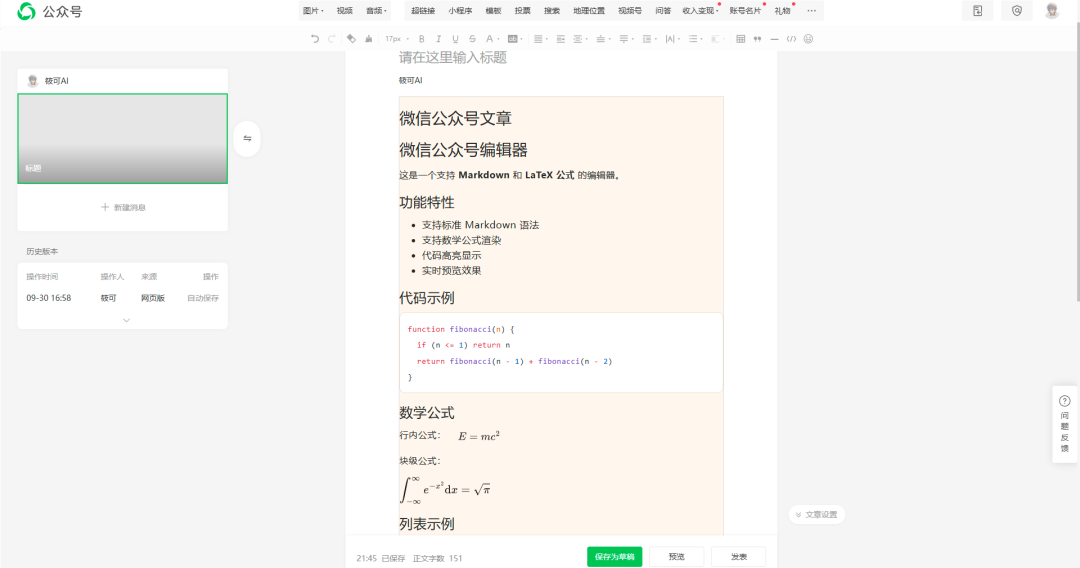The image size is (1080, 568).
Task: Insert a 小程序
Action: coord(460,10)
